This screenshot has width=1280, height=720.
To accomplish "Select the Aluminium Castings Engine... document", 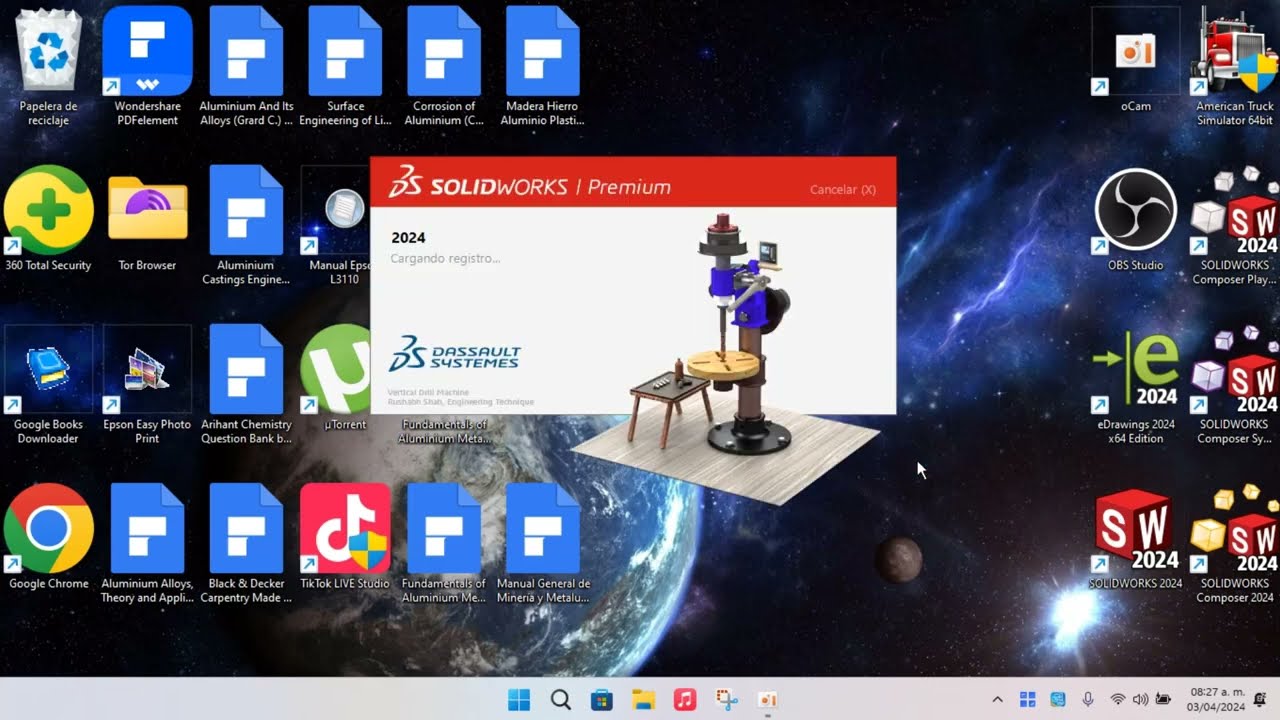I will (246, 226).
